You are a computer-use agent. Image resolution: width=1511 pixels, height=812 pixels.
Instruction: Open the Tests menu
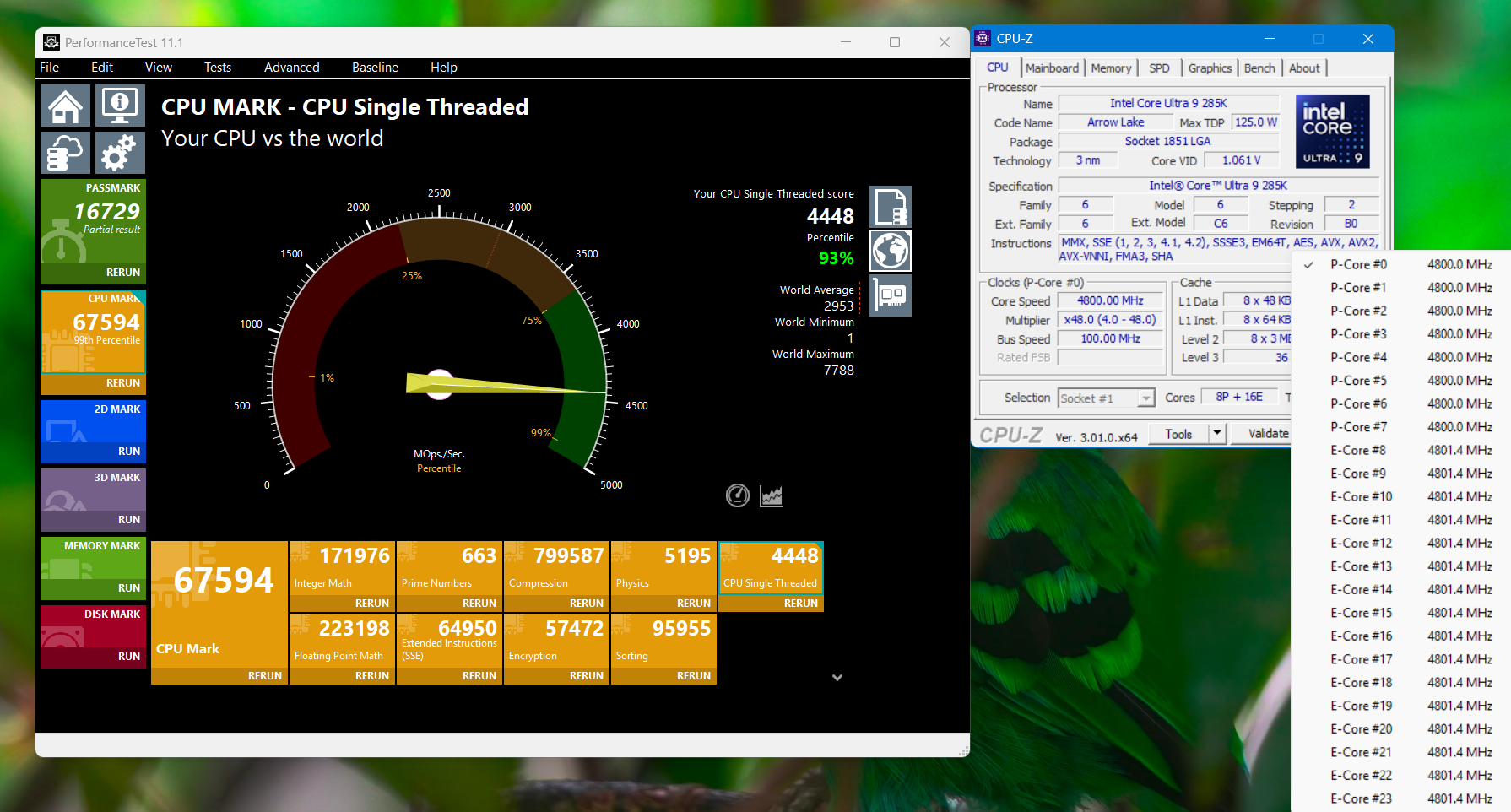[217, 68]
